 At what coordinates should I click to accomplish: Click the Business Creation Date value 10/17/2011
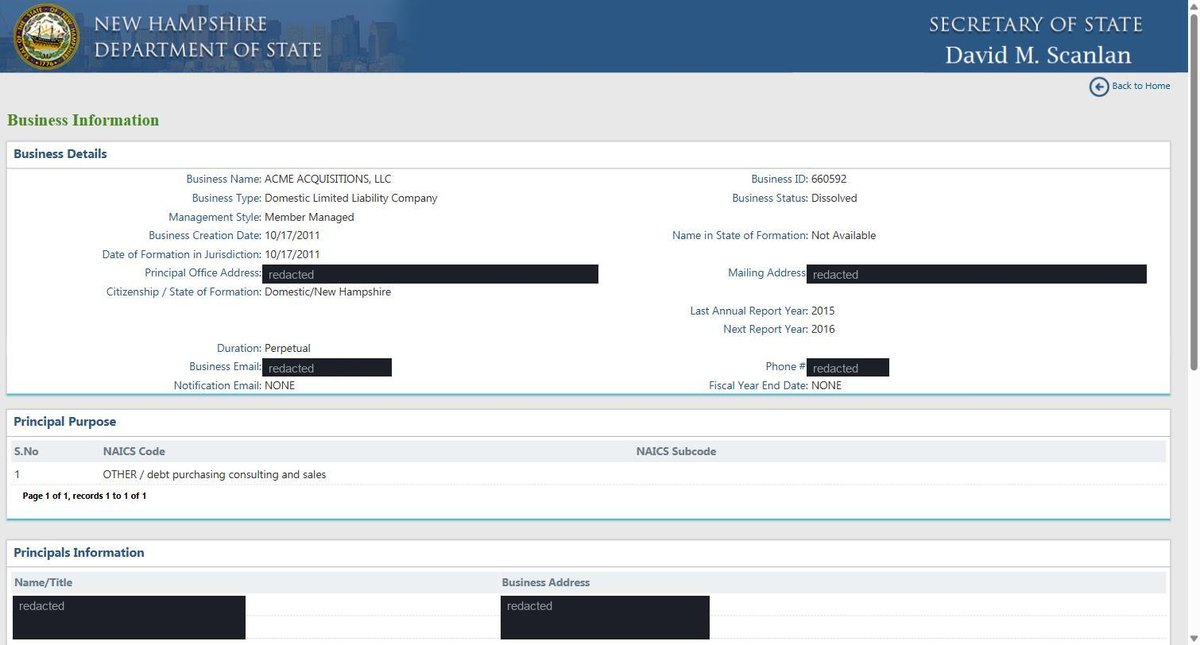coord(292,236)
